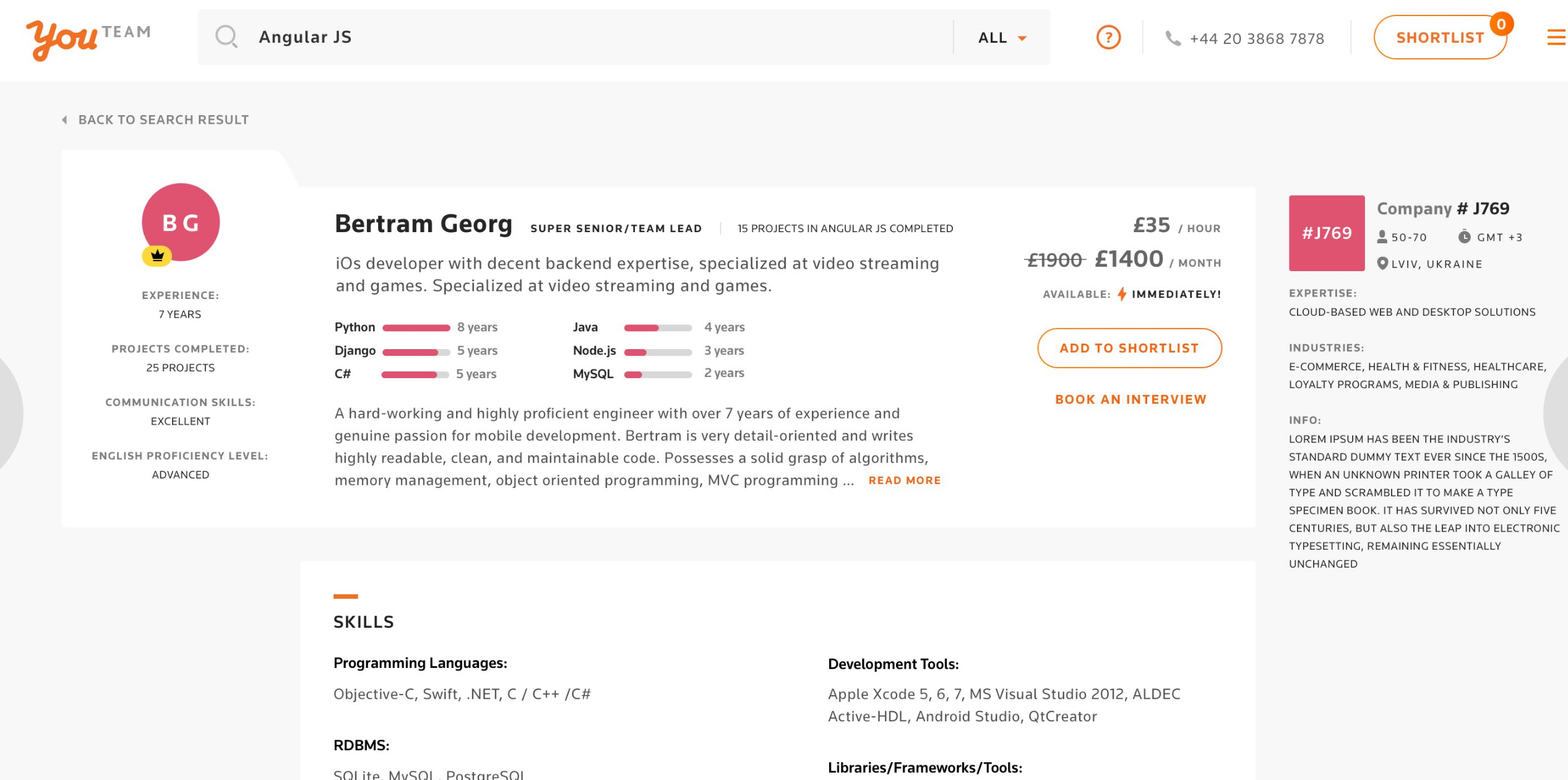Viewport: 1568px width, 780px height.
Task: Click the BG avatar circle
Action: (181, 222)
